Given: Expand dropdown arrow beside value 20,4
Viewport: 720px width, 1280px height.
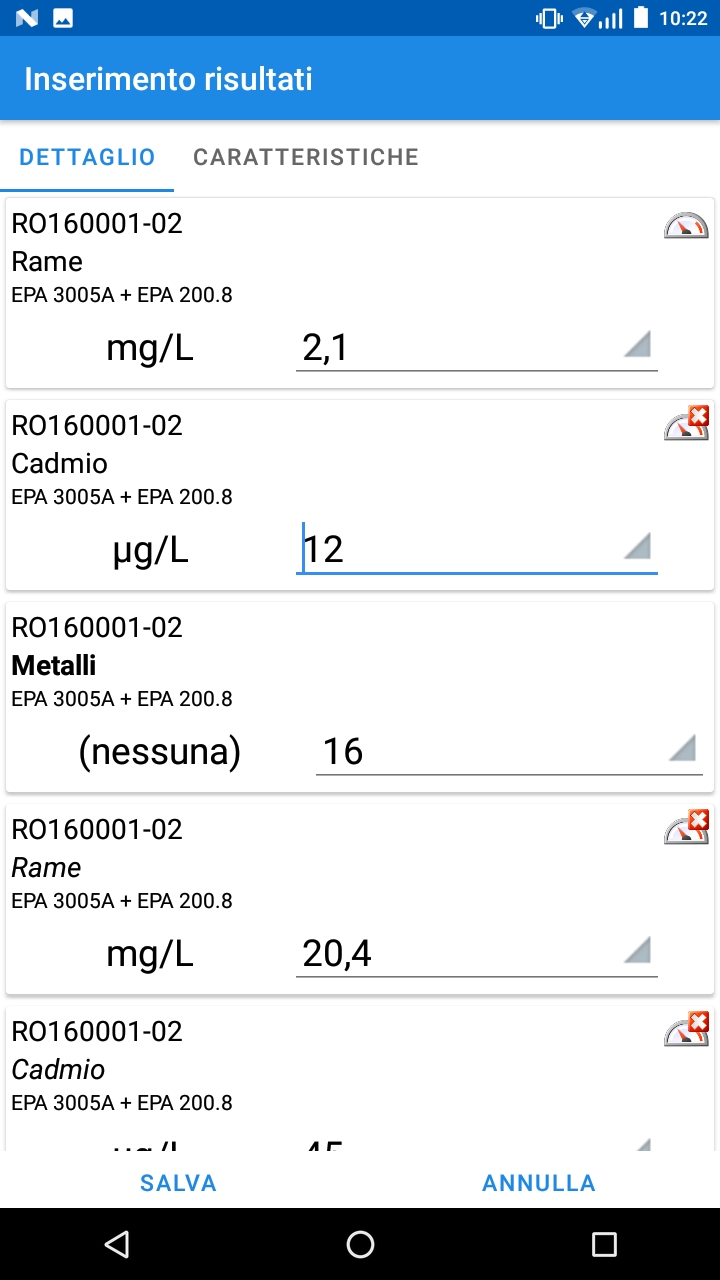Looking at the screenshot, I should (637, 950).
